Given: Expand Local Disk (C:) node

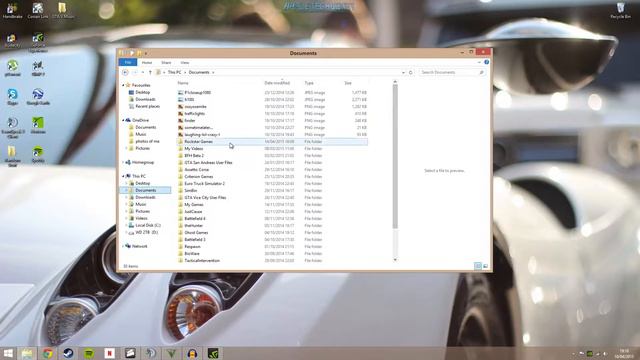Looking at the screenshot, I should [126, 225].
